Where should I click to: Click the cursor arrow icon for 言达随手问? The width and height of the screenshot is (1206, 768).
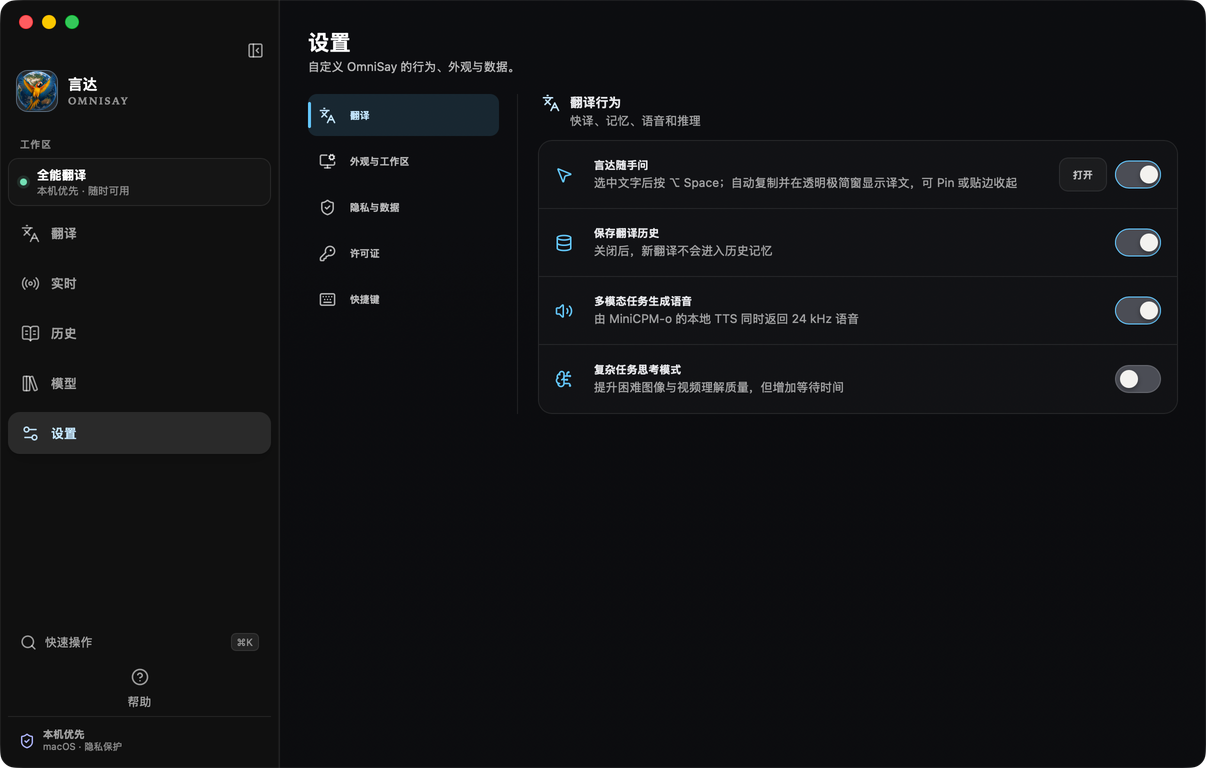point(564,175)
